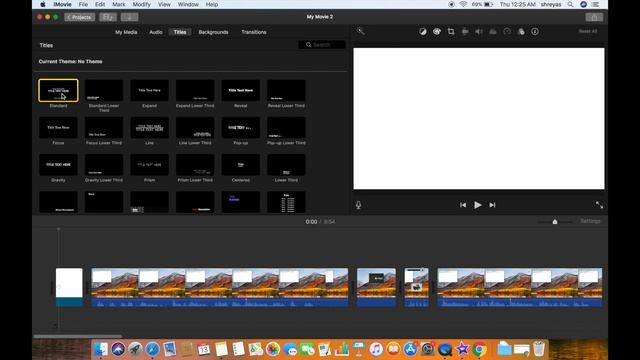
Task: Select the Focus Lower Third title
Action: click(x=104, y=127)
